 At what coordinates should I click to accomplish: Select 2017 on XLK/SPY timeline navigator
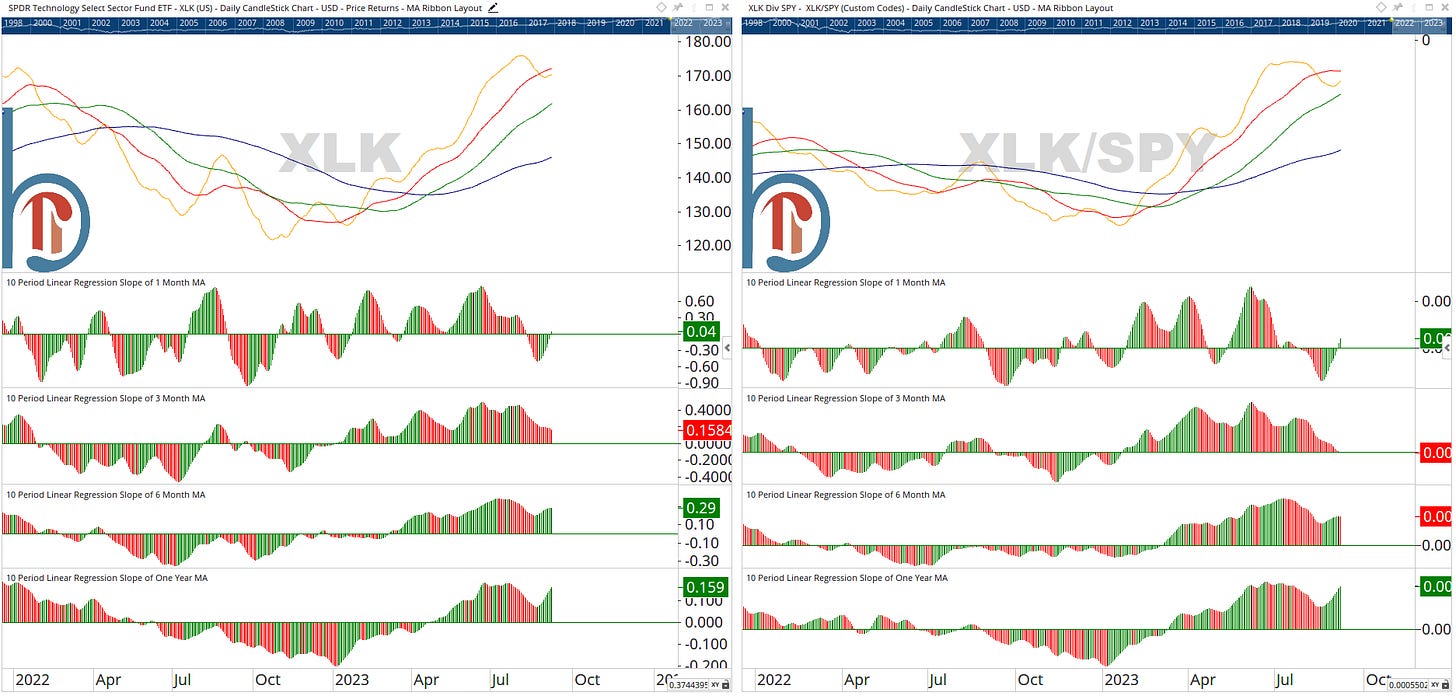(1263, 22)
